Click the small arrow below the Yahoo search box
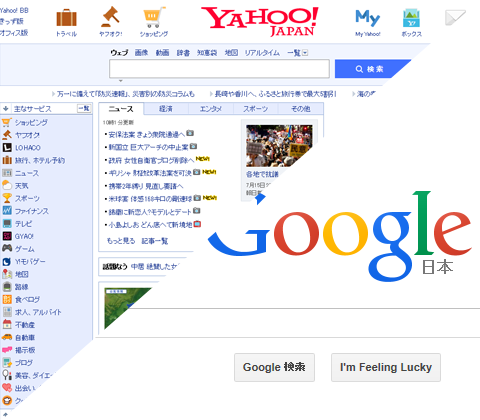 pyautogui.click(x=121, y=81)
